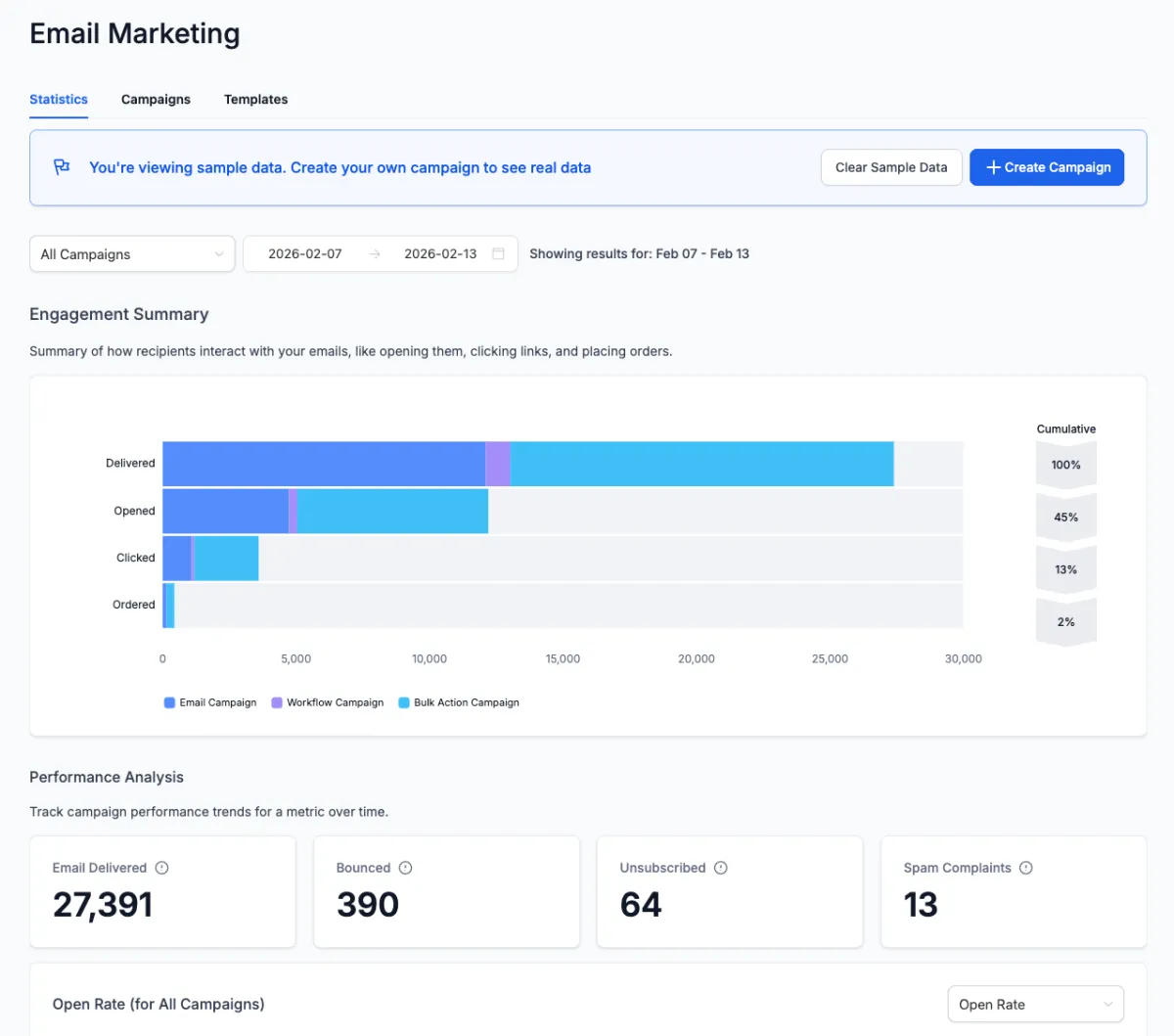Click info icon beside Bounced
1174x1036 pixels.
pyautogui.click(x=405, y=868)
